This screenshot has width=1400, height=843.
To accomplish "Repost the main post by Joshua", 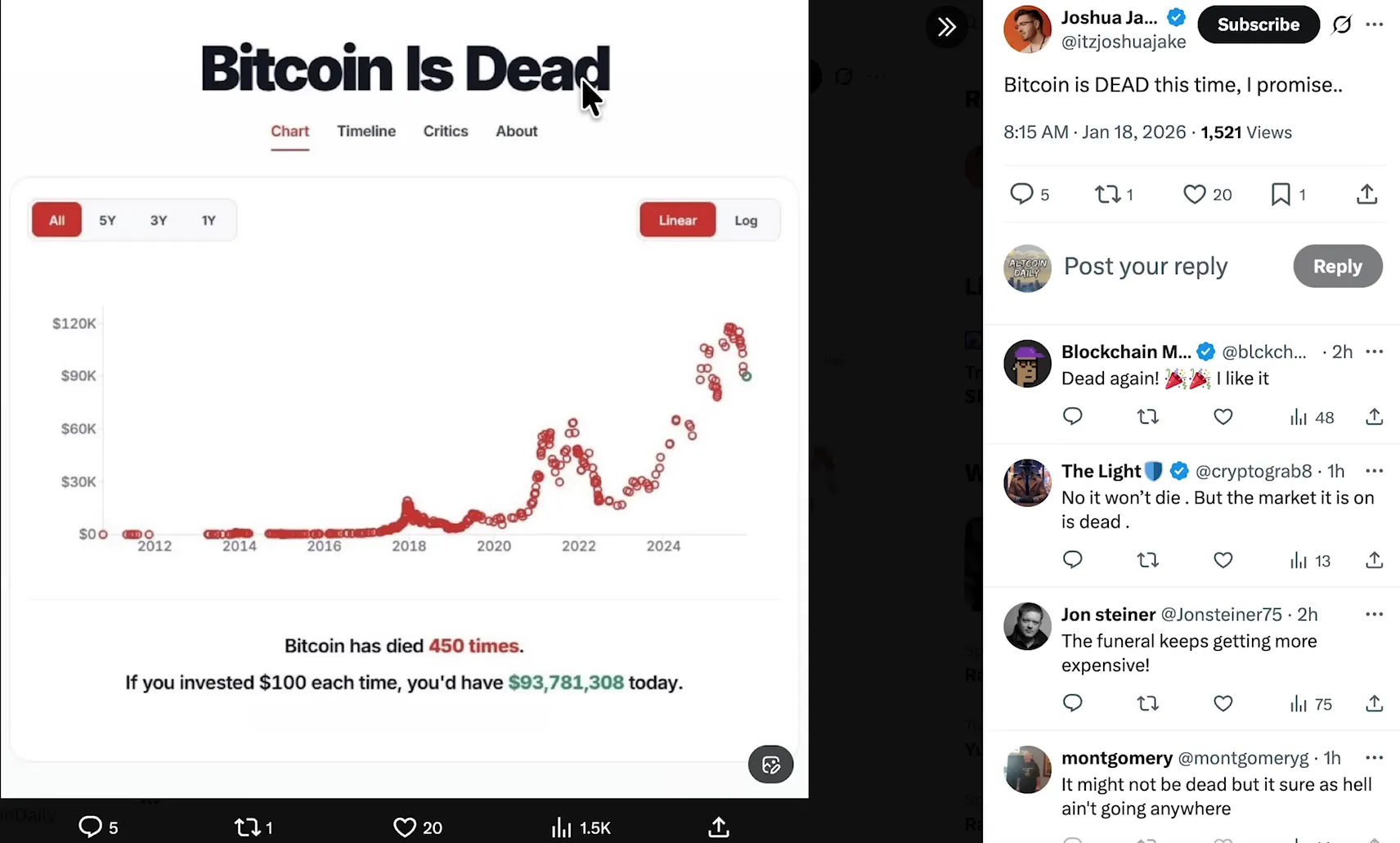I will 1108,194.
